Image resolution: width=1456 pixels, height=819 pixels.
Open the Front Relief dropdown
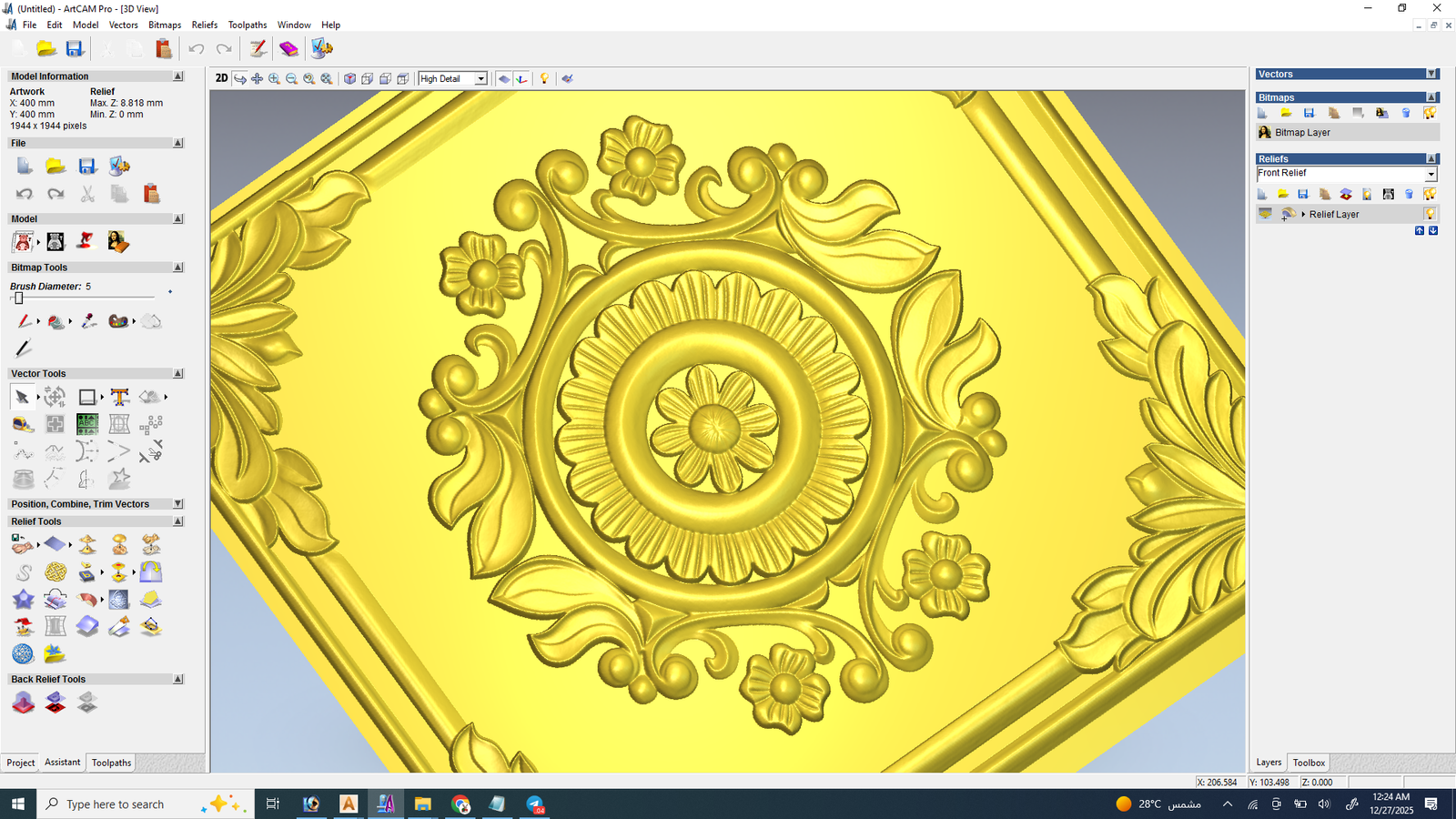click(1431, 174)
